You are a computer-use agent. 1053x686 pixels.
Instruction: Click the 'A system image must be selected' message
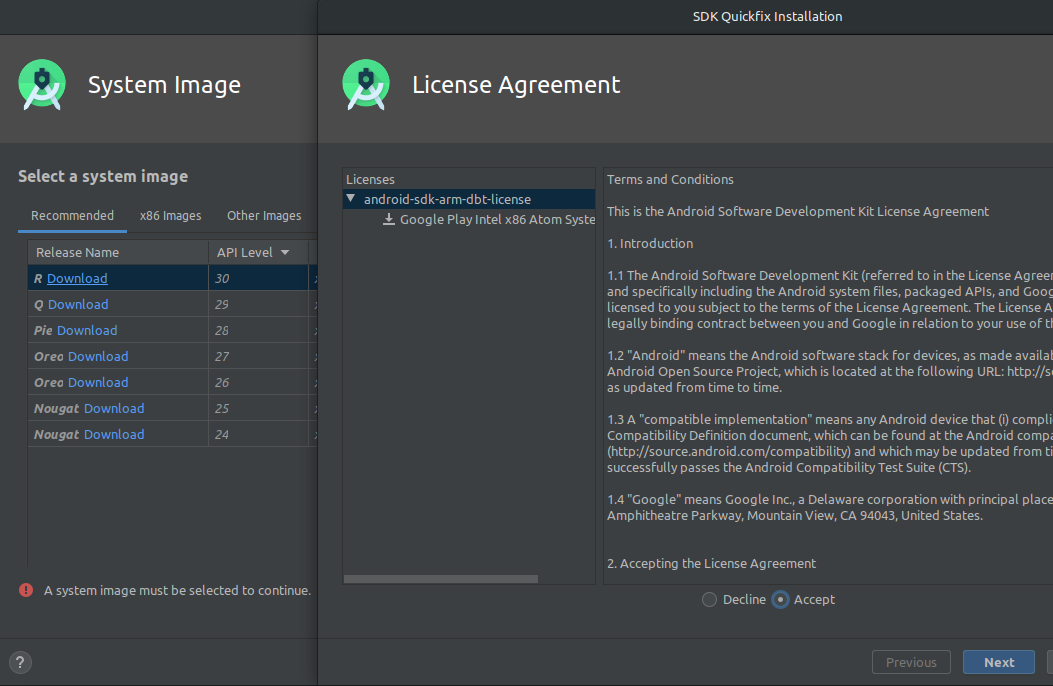[177, 591]
